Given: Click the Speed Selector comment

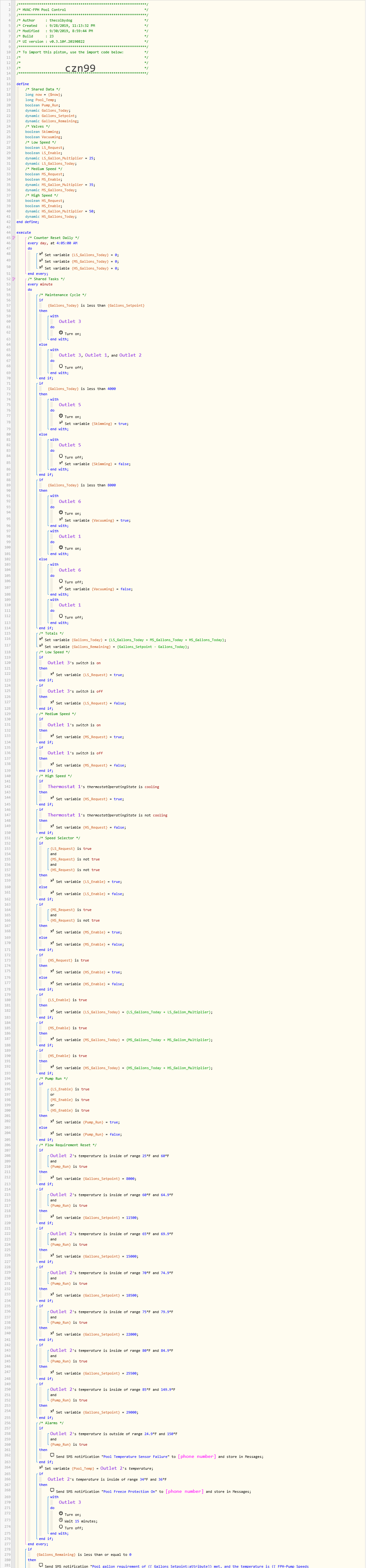Looking at the screenshot, I should [60, 838].
